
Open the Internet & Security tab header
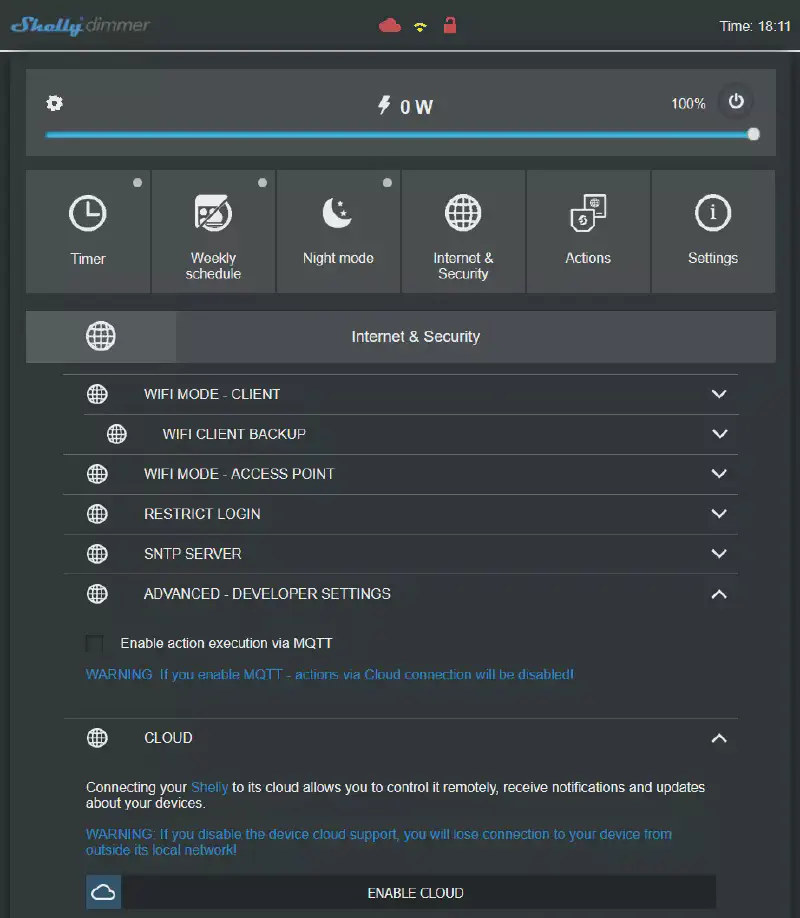point(416,336)
